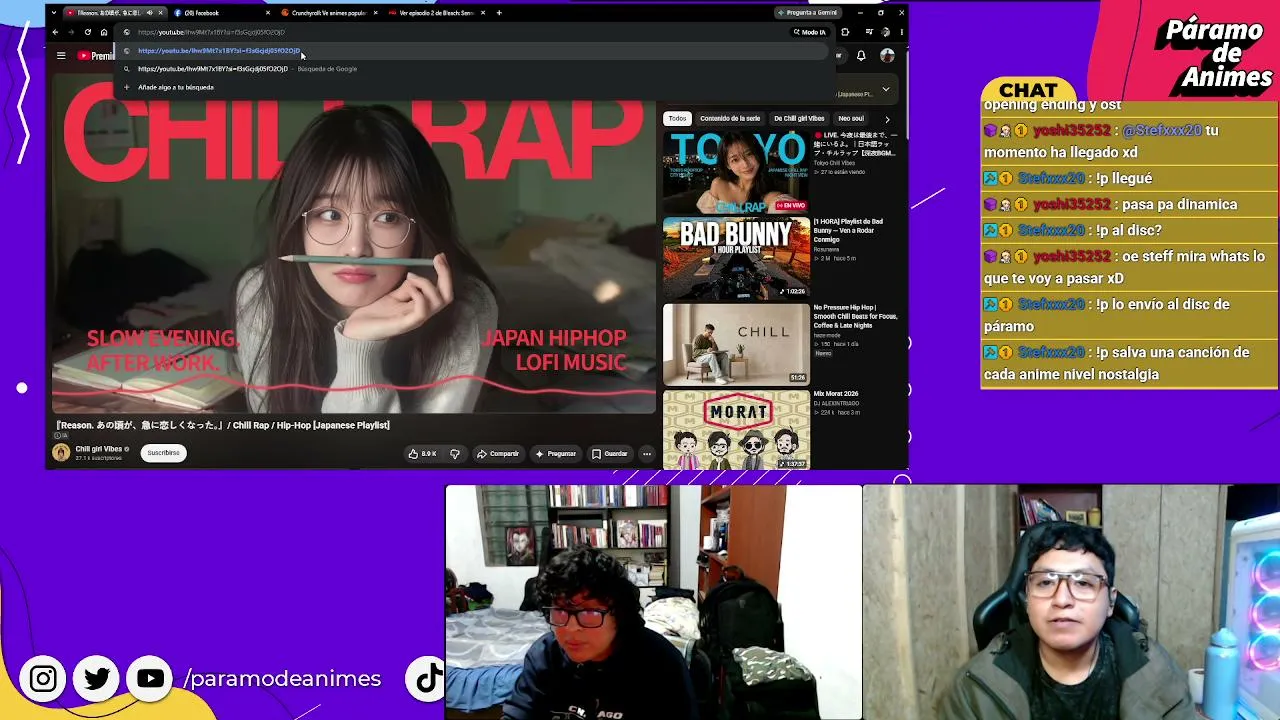This screenshot has width=1280, height=720.
Task: Open the No Pressure Hip Hop video title
Action: 855,316
